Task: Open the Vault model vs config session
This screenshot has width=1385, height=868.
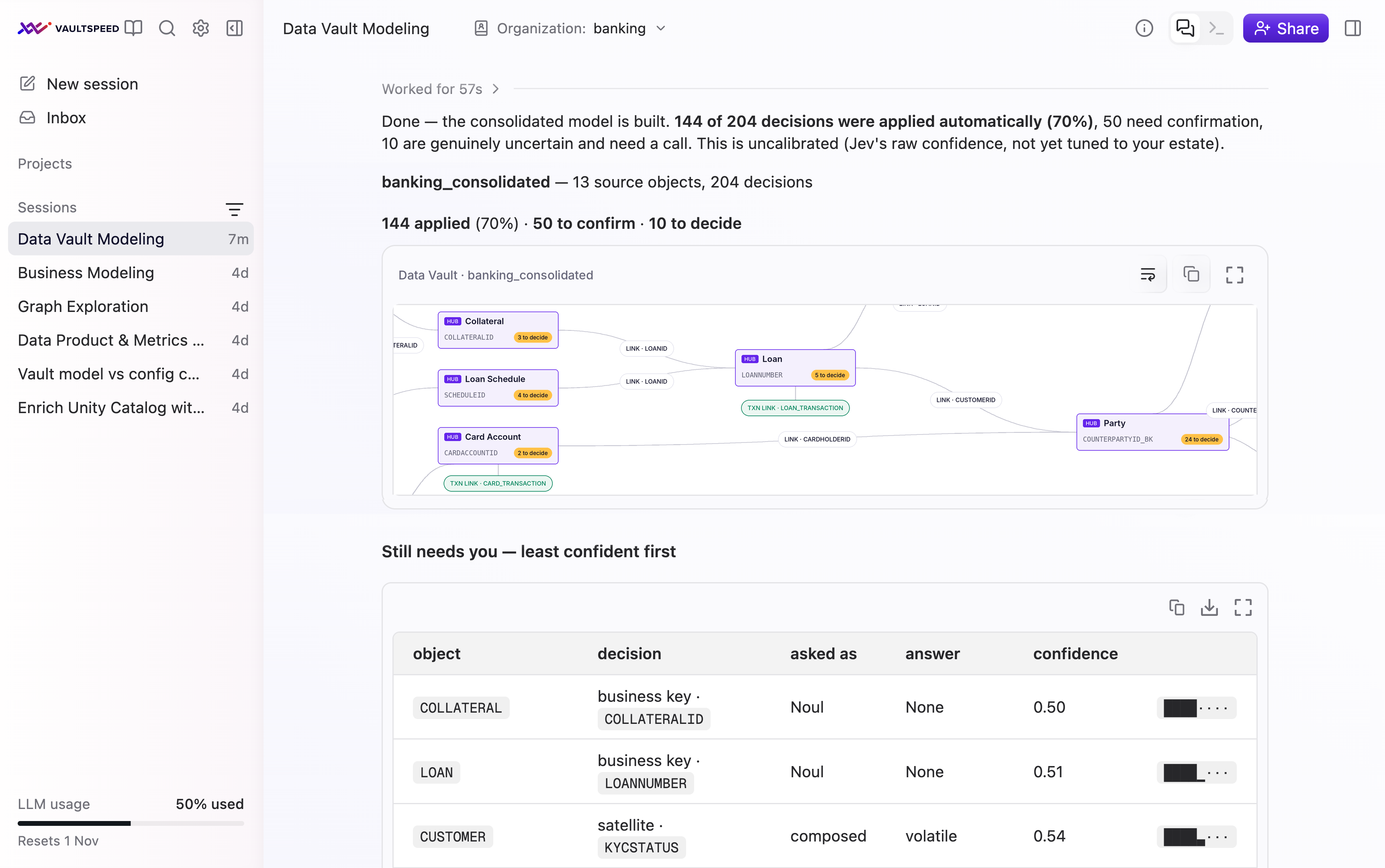Action: click(131, 374)
